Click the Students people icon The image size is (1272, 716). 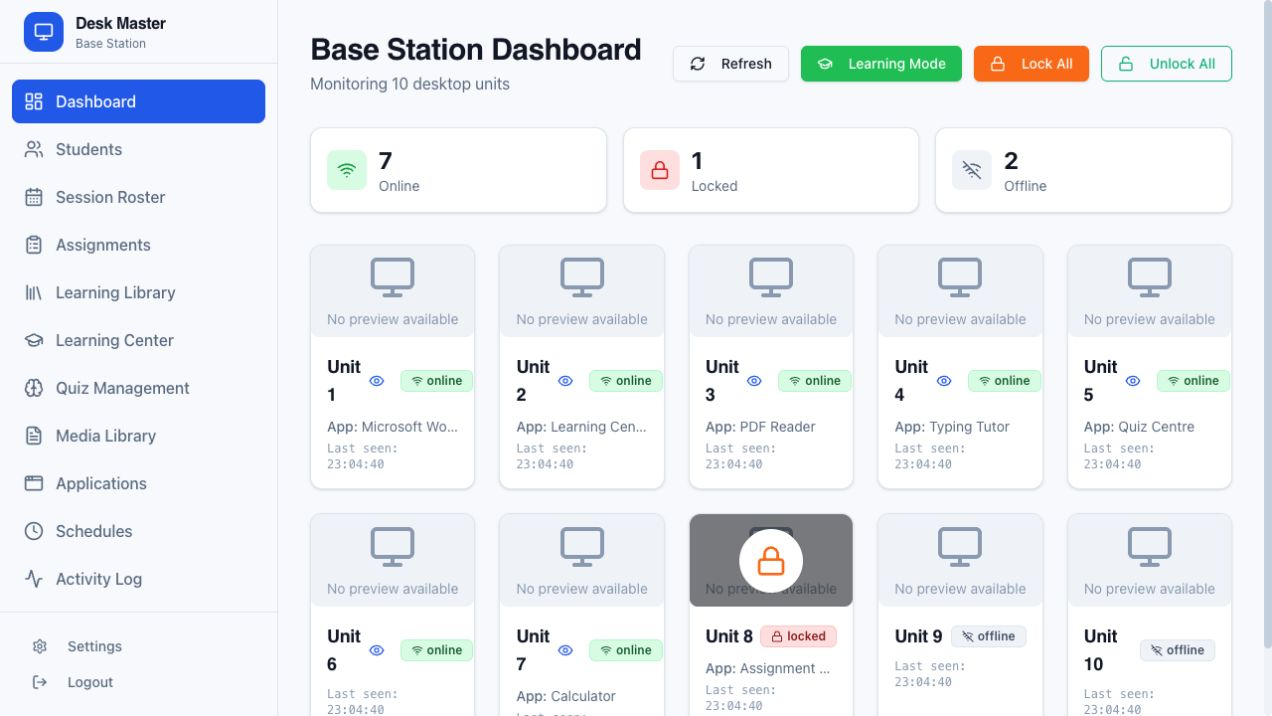pyautogui.click(x=34, y=149)
